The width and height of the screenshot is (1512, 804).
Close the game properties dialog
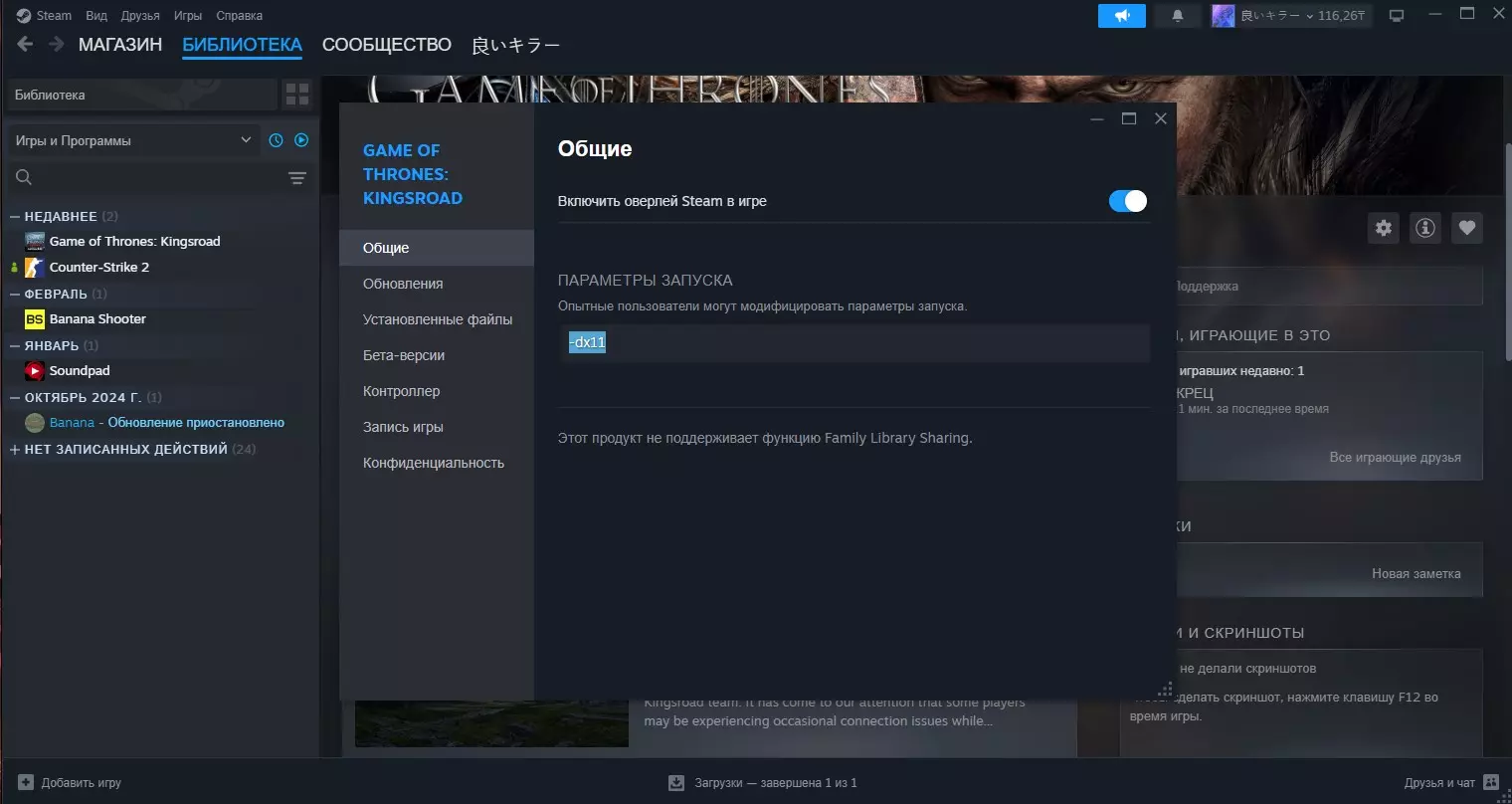(1160, 118)
